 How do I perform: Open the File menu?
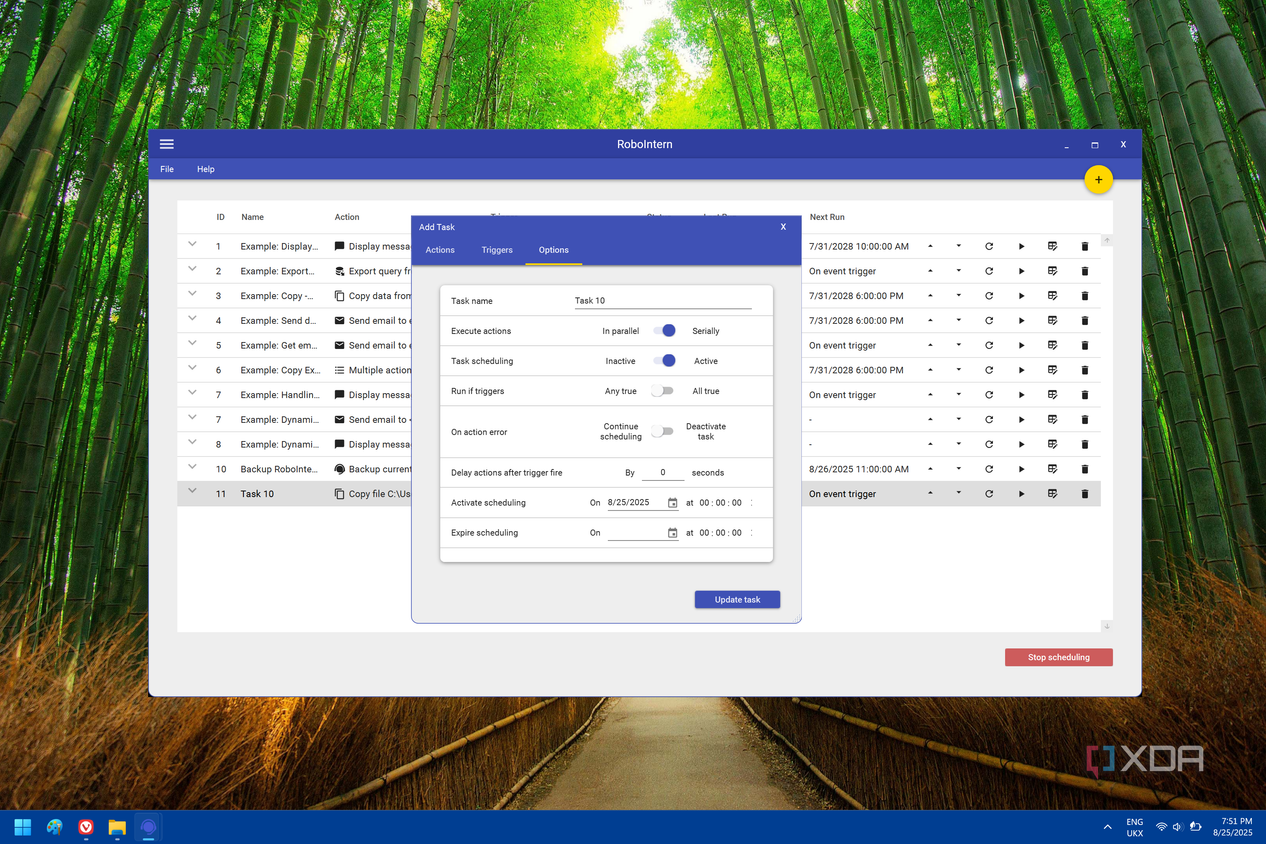tap(167, 169)
